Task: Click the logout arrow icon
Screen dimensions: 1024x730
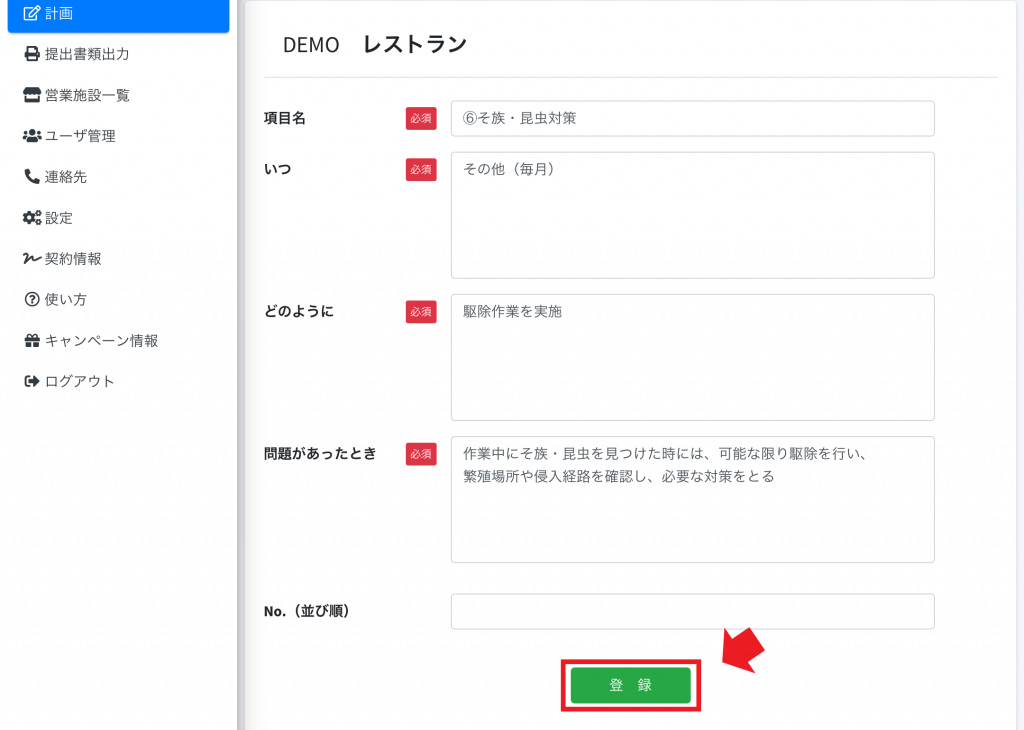Action: point(31,381)
